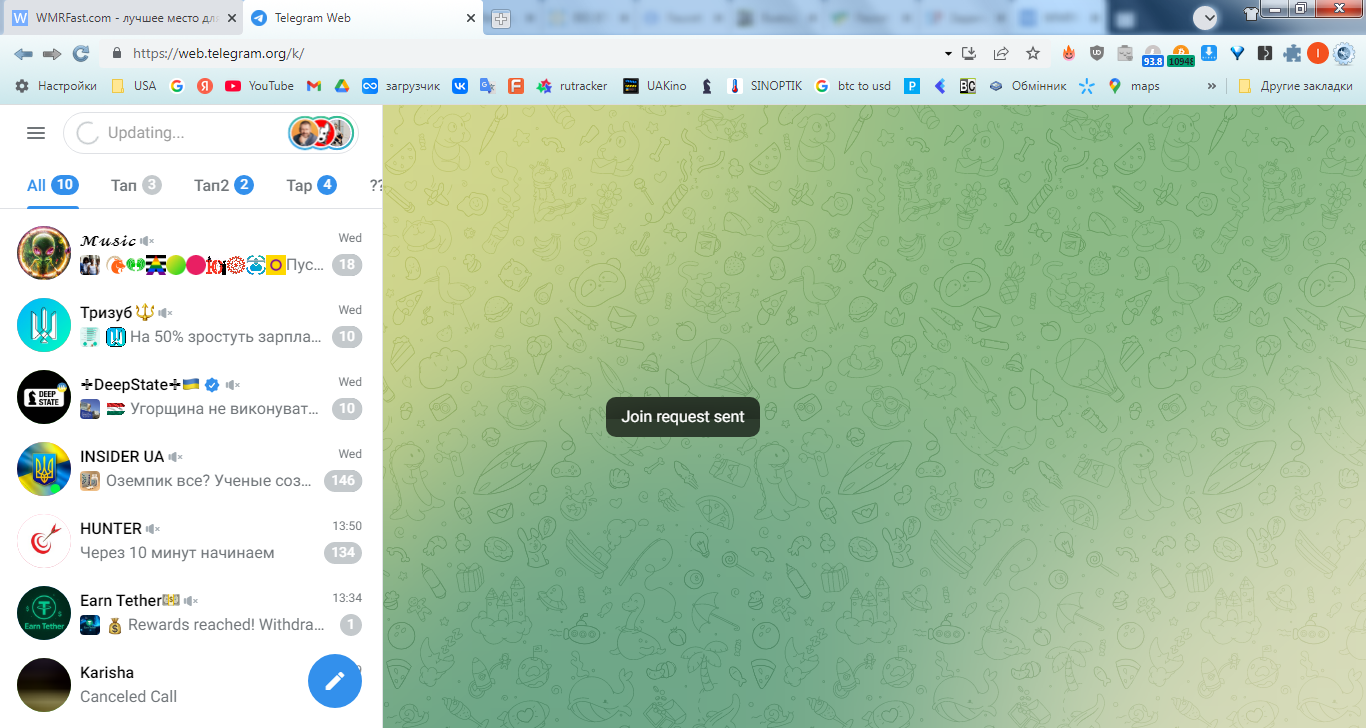Viewport: 1366px width, 728px height.
Task: Click the compose new message pencil button
Action: [x=335, y=681]
